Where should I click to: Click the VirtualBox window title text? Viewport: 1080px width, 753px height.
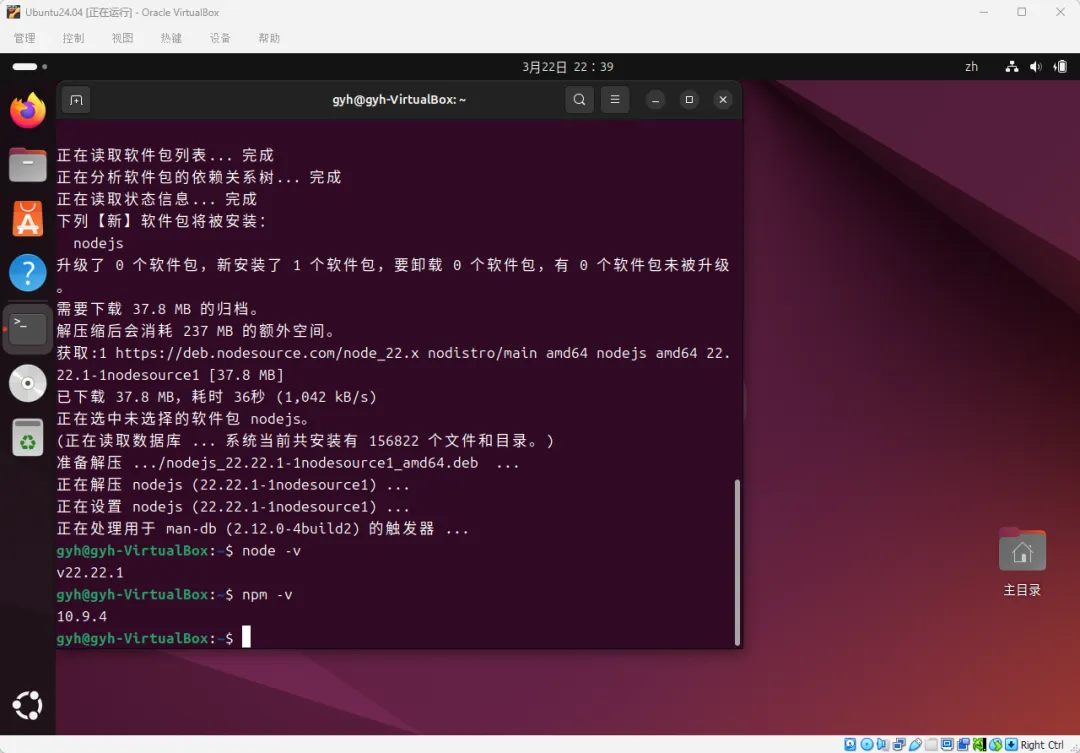click(x=122, y=12)
